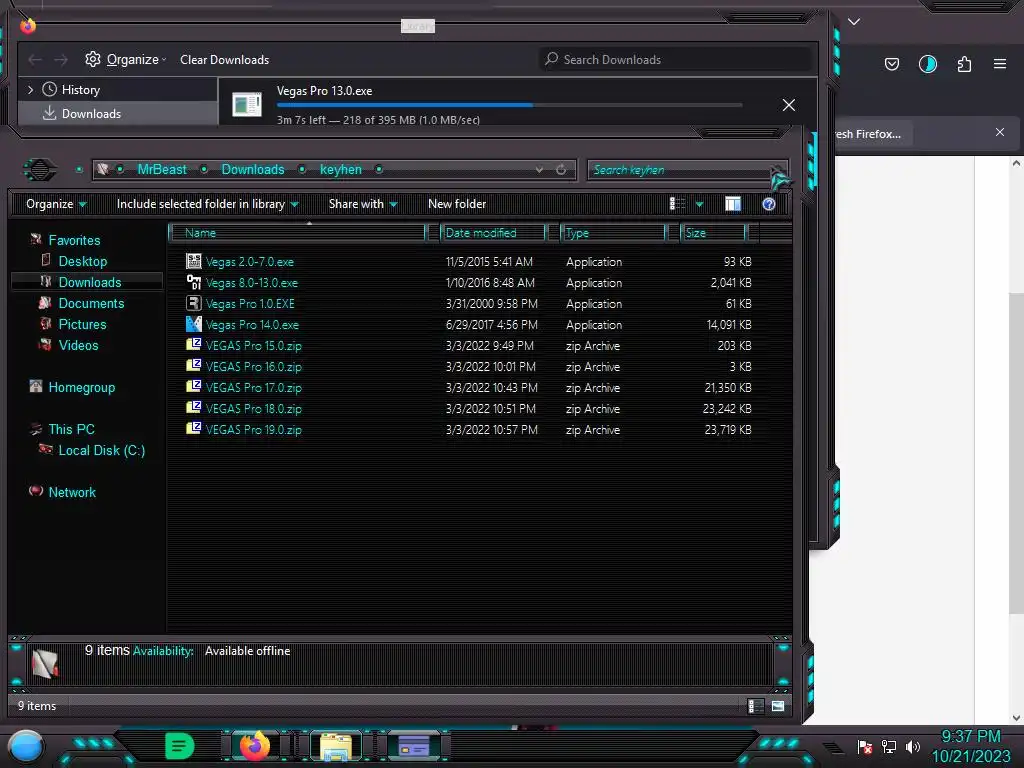Expand the History tree item
Image resolution: width=1024 pixels, height=768 pixels.
click(x=30, y=89)
